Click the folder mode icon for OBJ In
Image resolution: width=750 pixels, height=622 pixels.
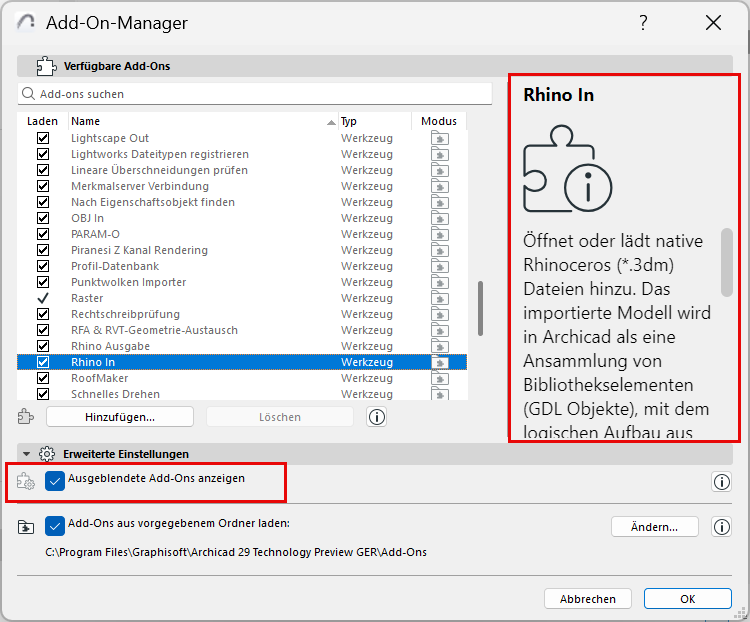440,219
